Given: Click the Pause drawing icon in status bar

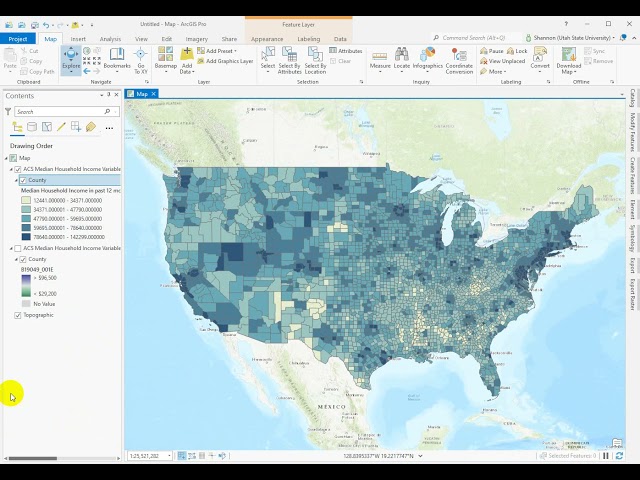Looking at the screenshot, I should point(606,456).
